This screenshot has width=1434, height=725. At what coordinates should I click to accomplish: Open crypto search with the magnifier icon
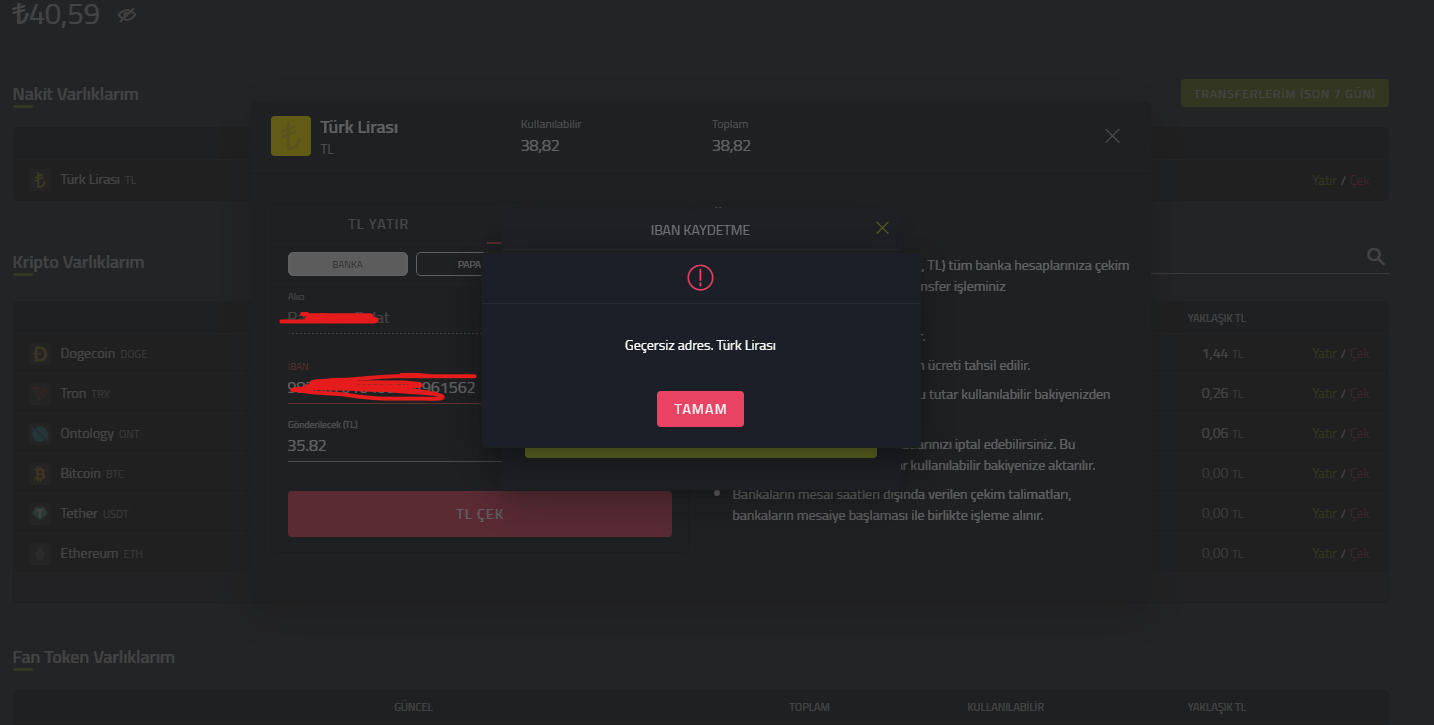coord(1376,257)
